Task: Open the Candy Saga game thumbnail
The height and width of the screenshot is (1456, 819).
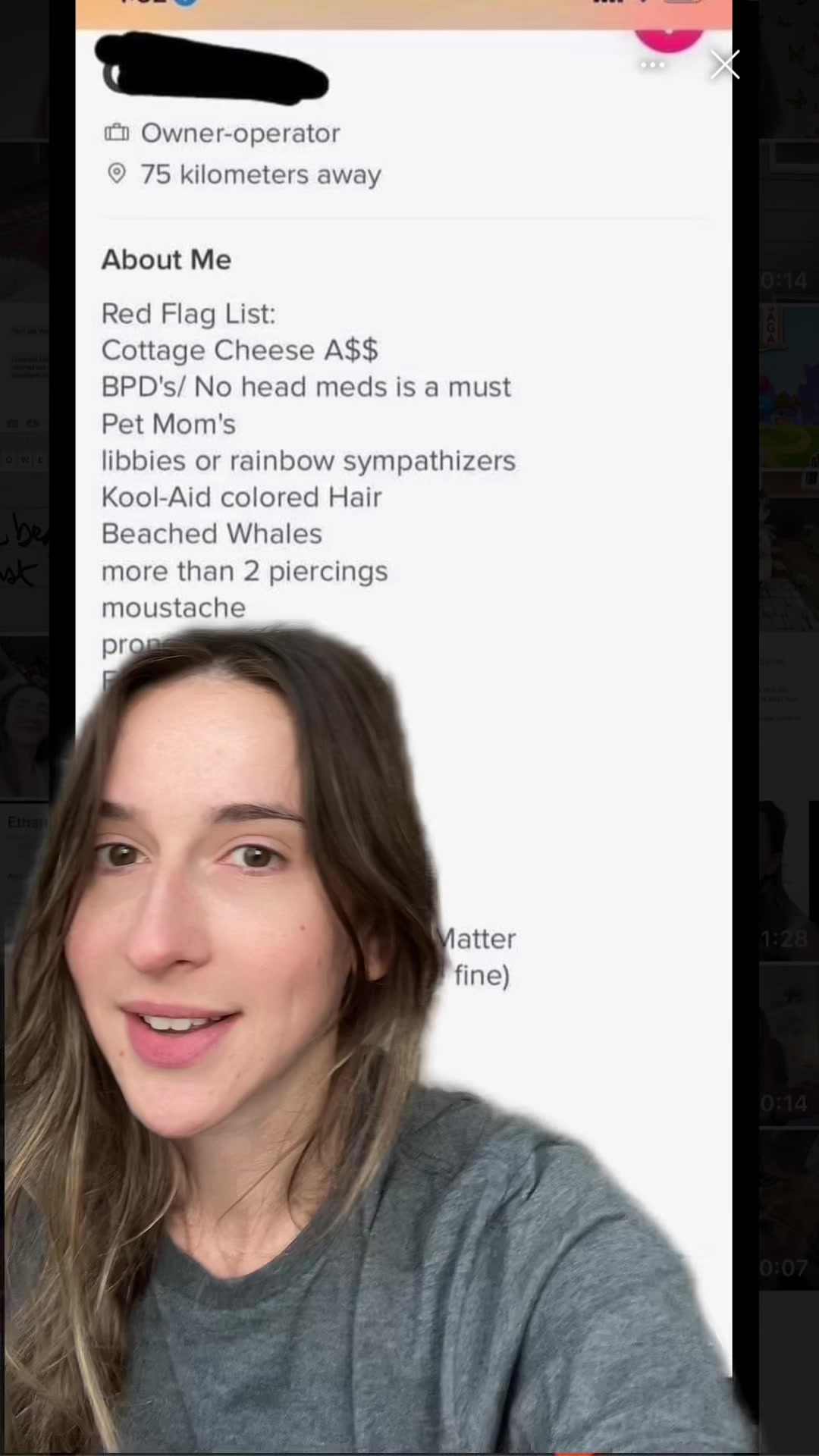Action: 789,387
